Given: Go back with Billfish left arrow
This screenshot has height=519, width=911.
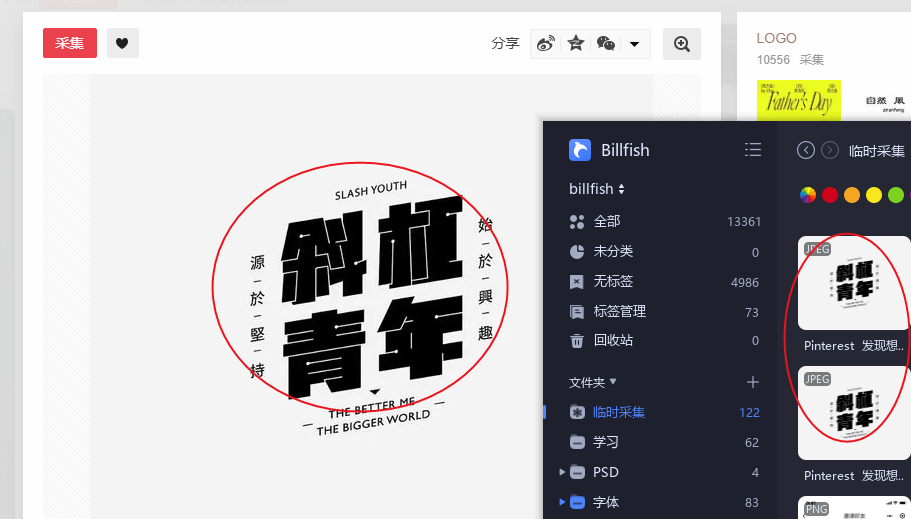Looking at the screenshot, I should pos(806,151).
